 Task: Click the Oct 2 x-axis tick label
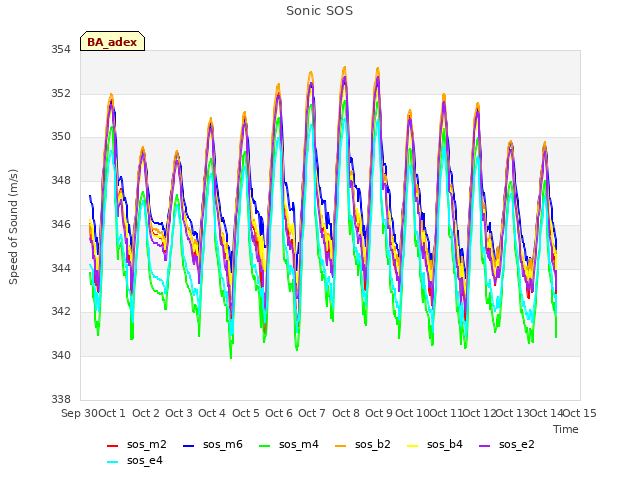coord(146,413)
